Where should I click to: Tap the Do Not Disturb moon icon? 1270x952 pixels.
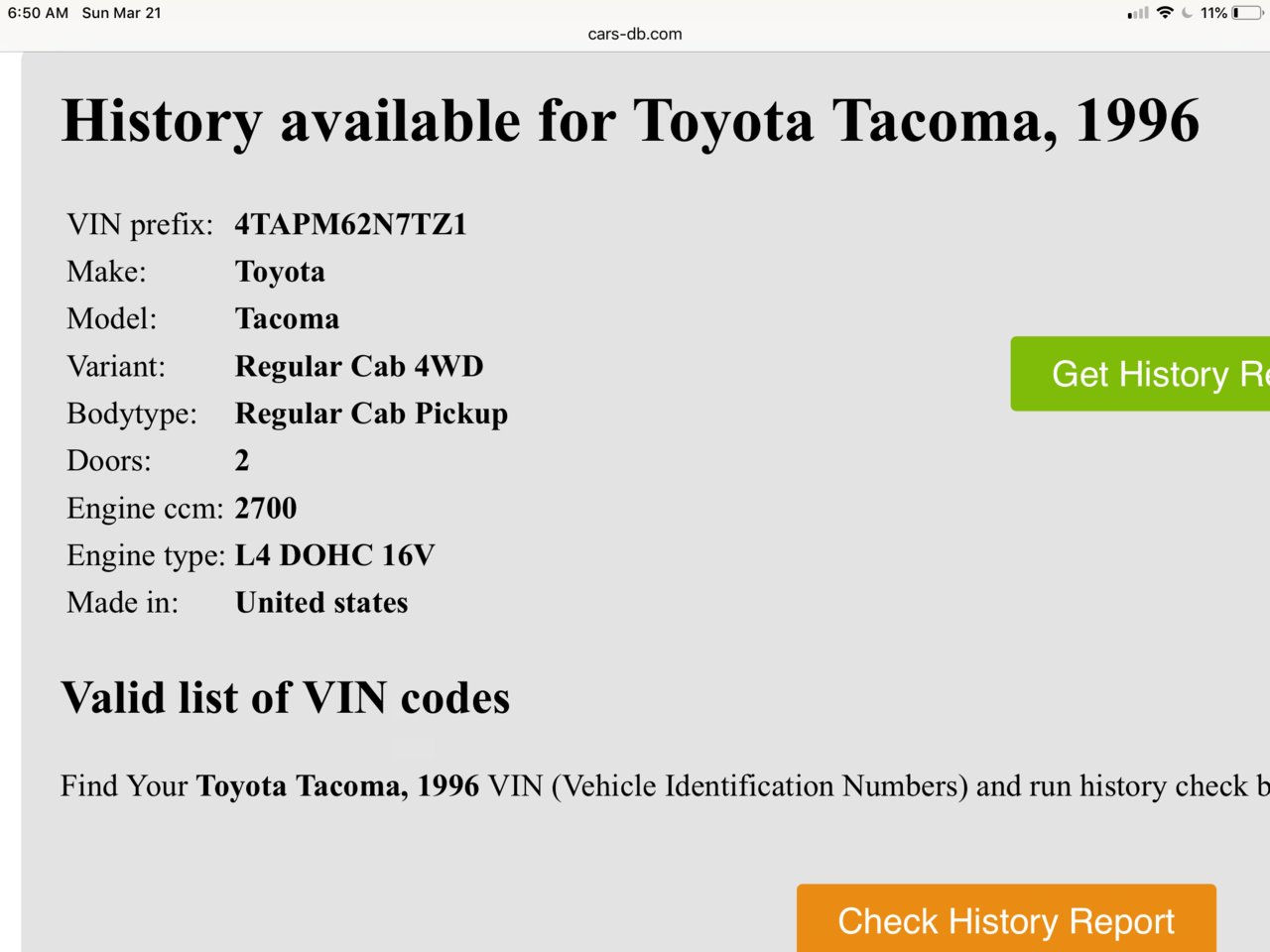[x=1187, y=13]
